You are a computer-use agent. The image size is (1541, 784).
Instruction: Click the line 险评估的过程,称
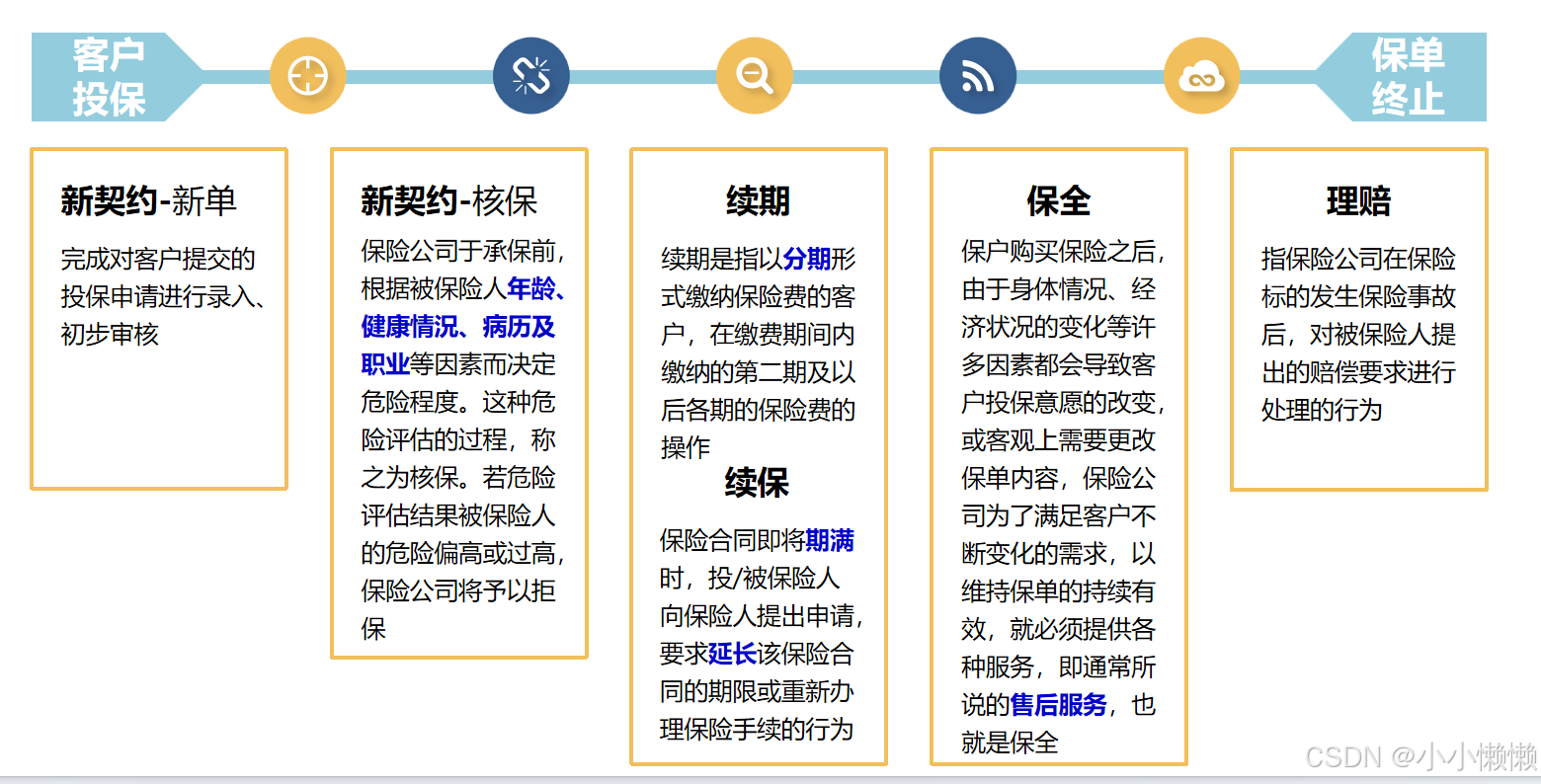tap(458, 439)
